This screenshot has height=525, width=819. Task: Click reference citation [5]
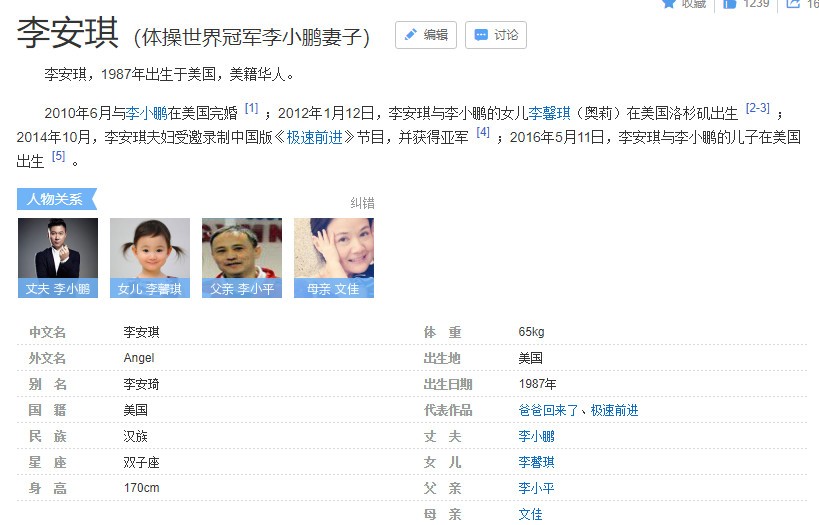point(58,156)
